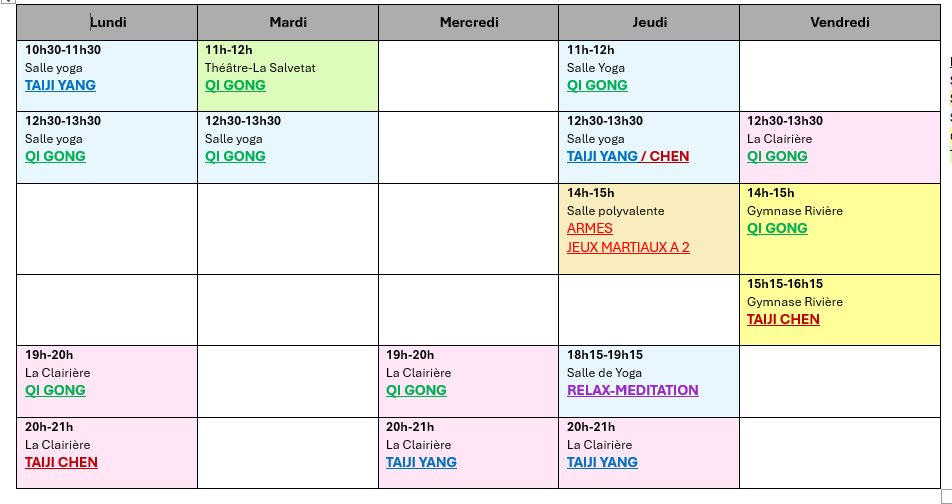Open the RELAX-MEDITATION link
This screenshot has height=504, width=952.
coord(632,391)
